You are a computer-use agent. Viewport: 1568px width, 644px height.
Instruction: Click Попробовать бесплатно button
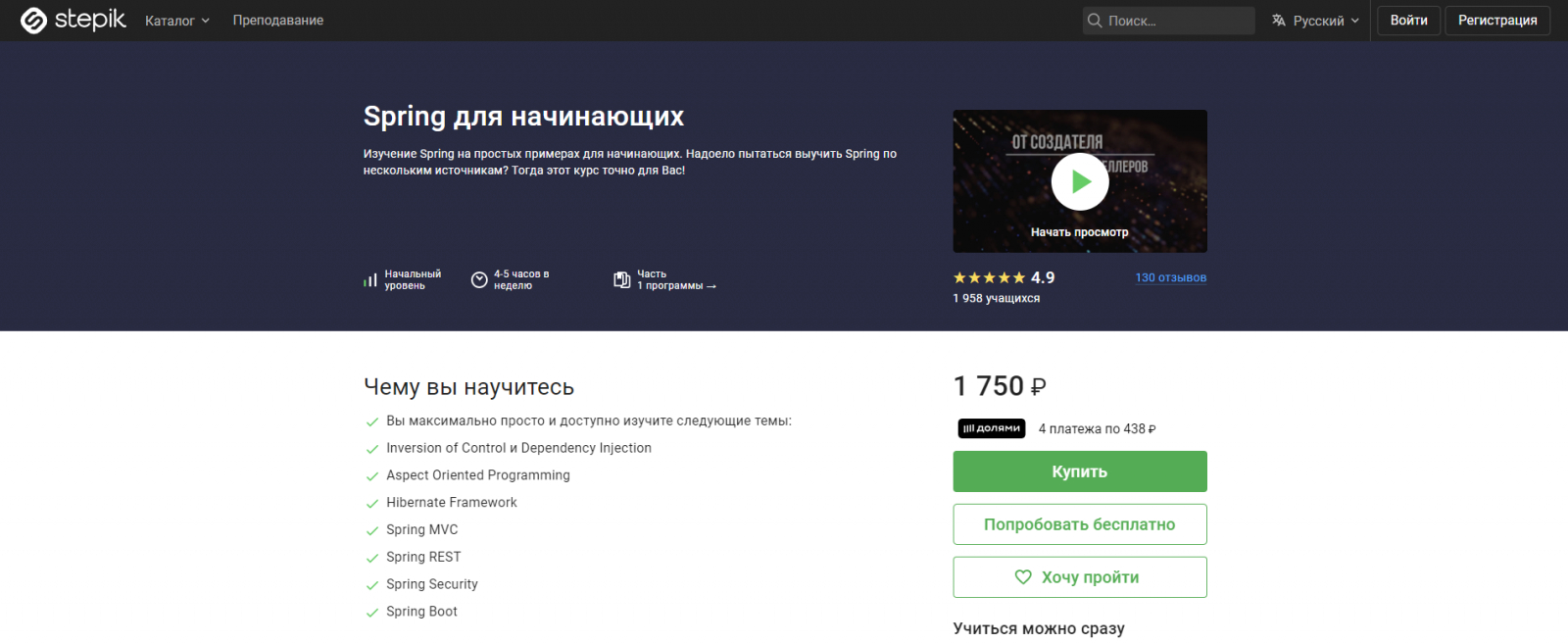[1080, 524]
